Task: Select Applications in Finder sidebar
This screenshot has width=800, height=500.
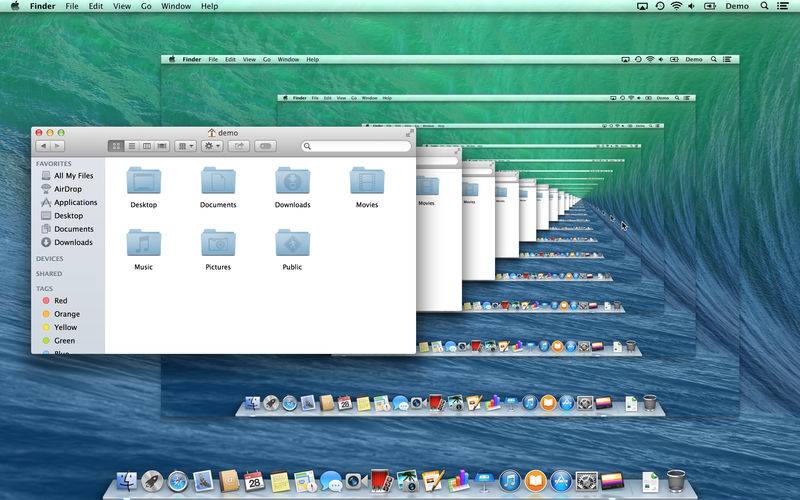Action: tap(69, 202)
